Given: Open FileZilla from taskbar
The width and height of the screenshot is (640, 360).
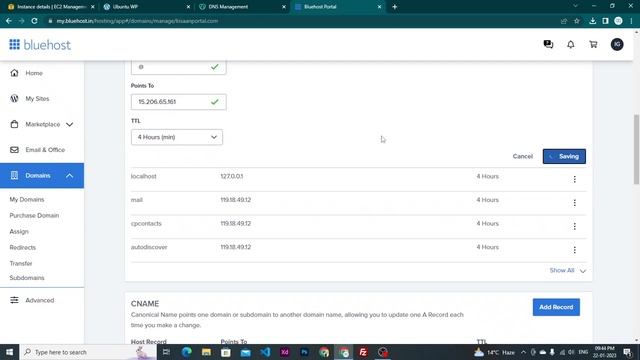Looking at the screenshot, I should 363,352.
